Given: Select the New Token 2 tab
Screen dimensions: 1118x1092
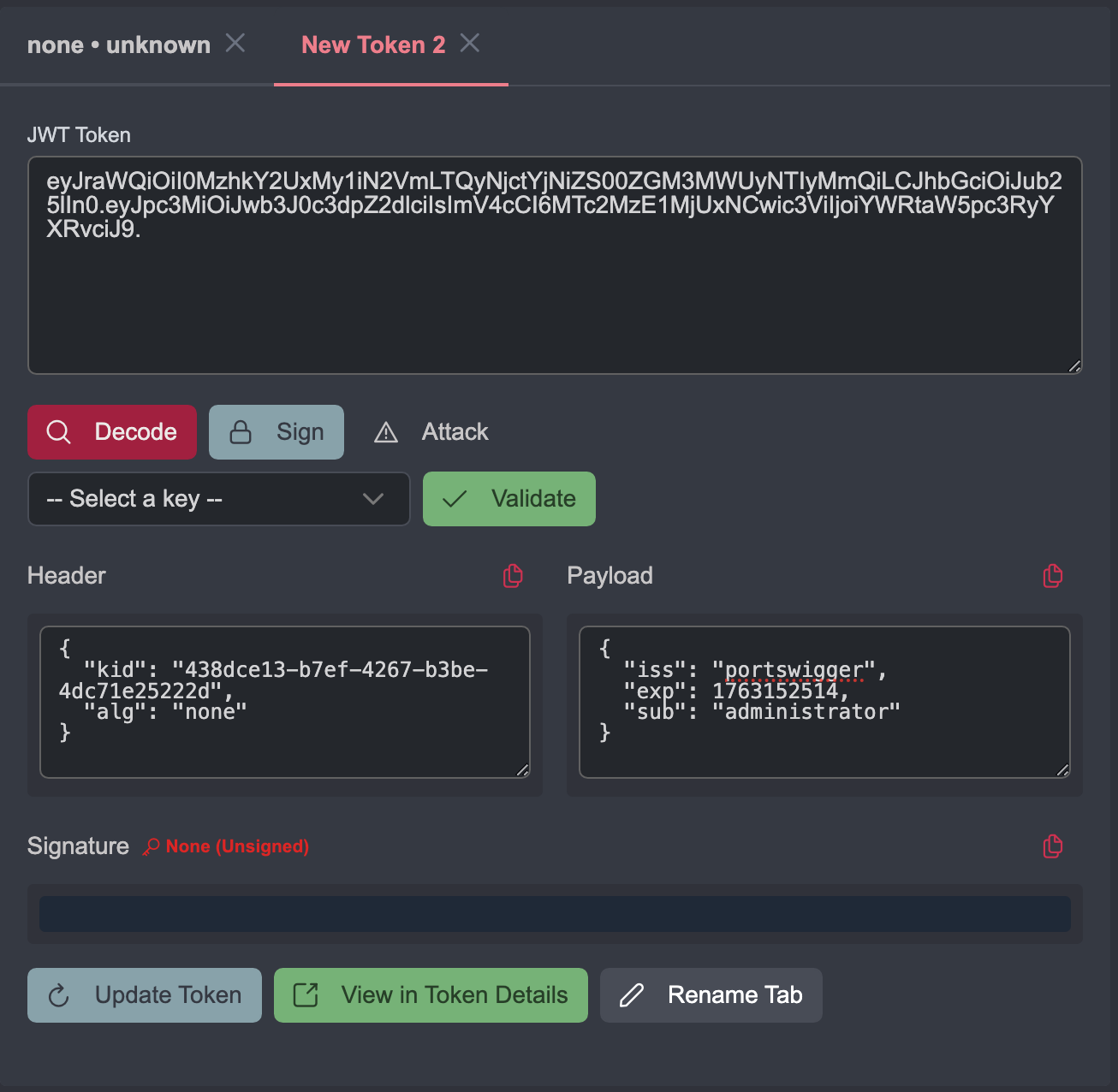Looking at the screenshot, I should (x=372, y=45).
